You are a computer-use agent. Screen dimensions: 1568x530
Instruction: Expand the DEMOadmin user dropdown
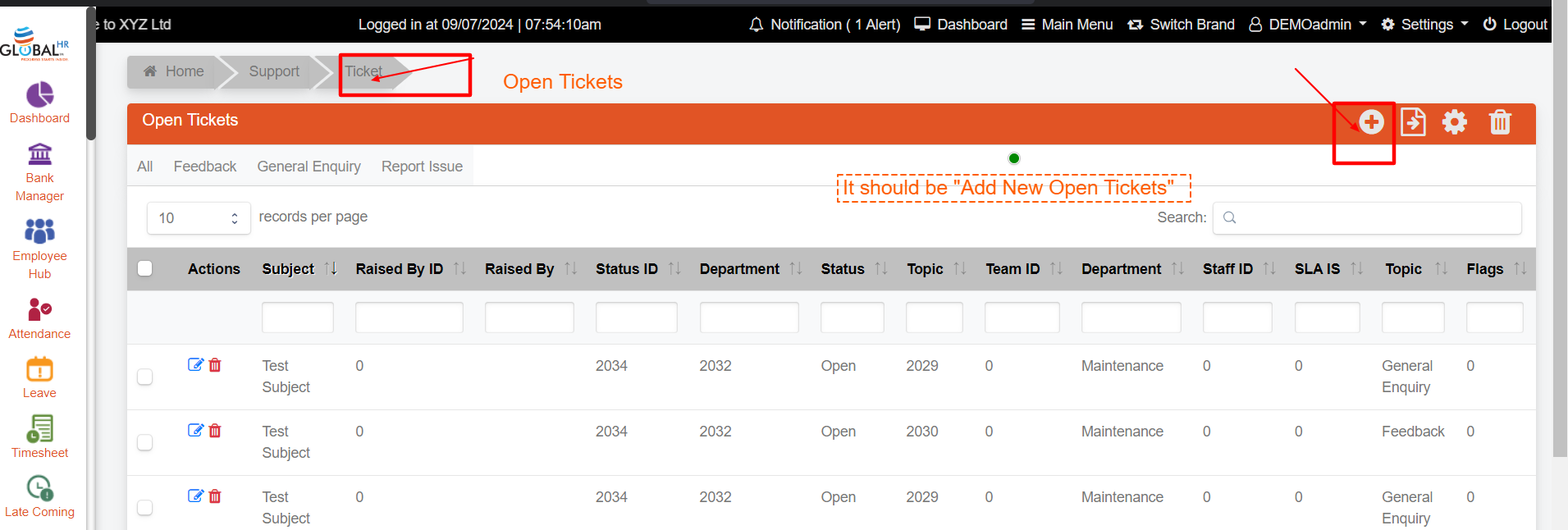[1308, 25]
